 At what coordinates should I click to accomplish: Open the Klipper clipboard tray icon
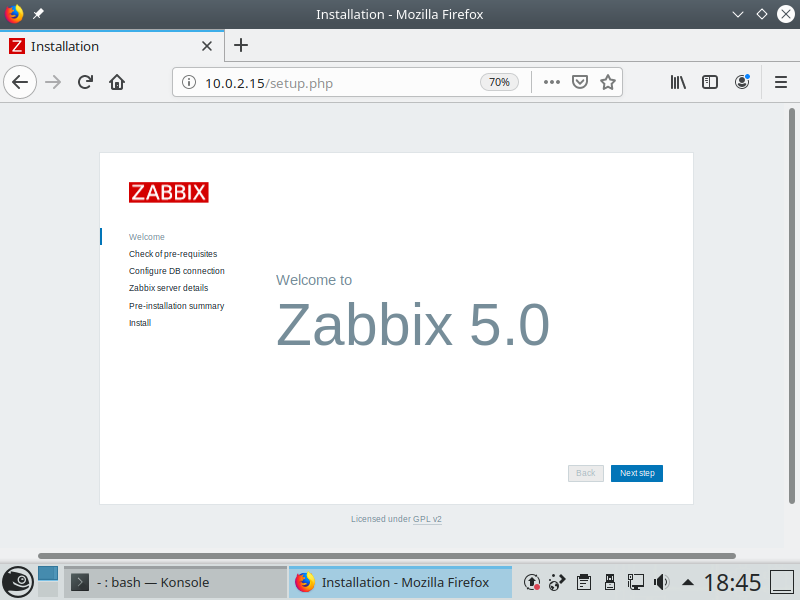coord(585,582)
